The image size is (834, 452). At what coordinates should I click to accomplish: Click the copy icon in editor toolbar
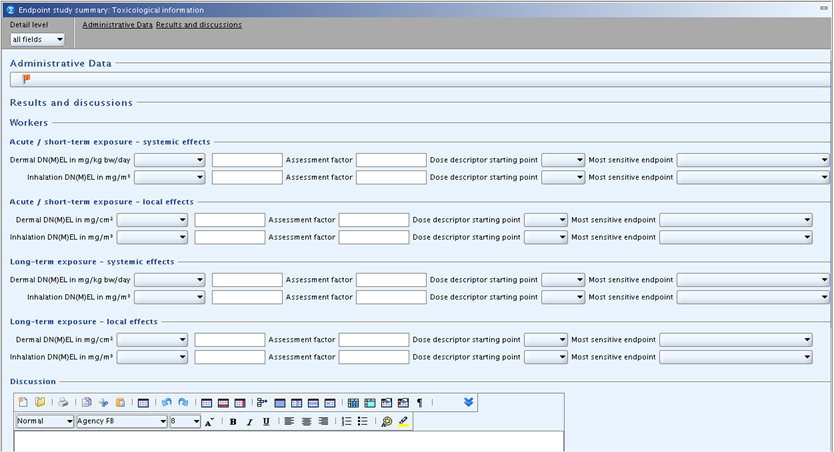point(87,403)
